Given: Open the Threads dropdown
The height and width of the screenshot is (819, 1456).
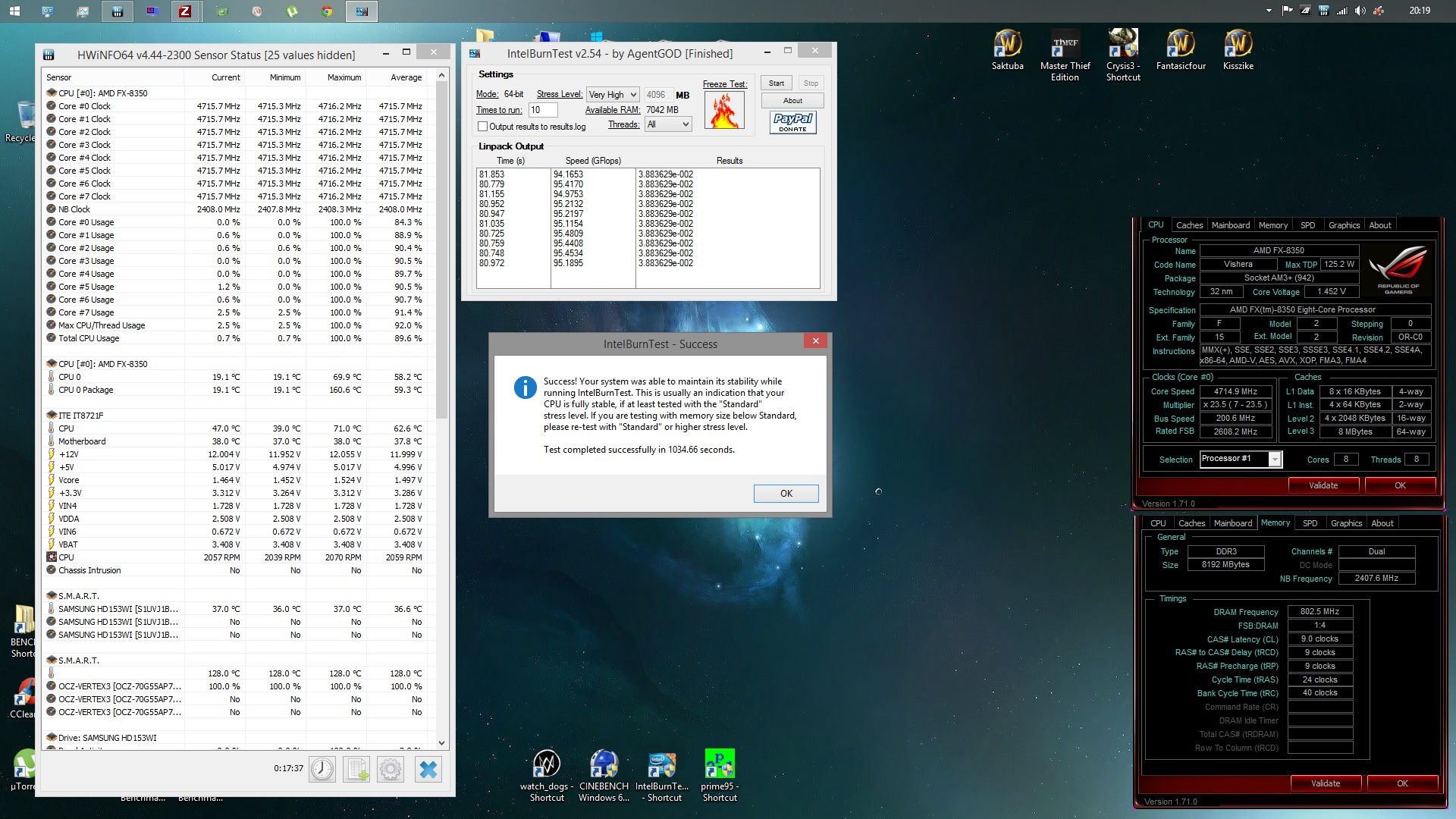Looking at the screenshot, I should (668, 124).
